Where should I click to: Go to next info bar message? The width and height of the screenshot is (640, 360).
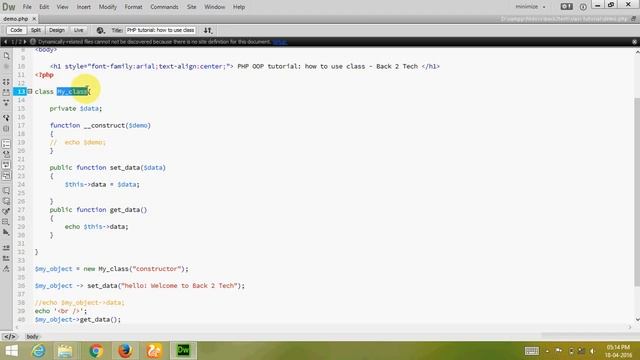coord(25,42)
